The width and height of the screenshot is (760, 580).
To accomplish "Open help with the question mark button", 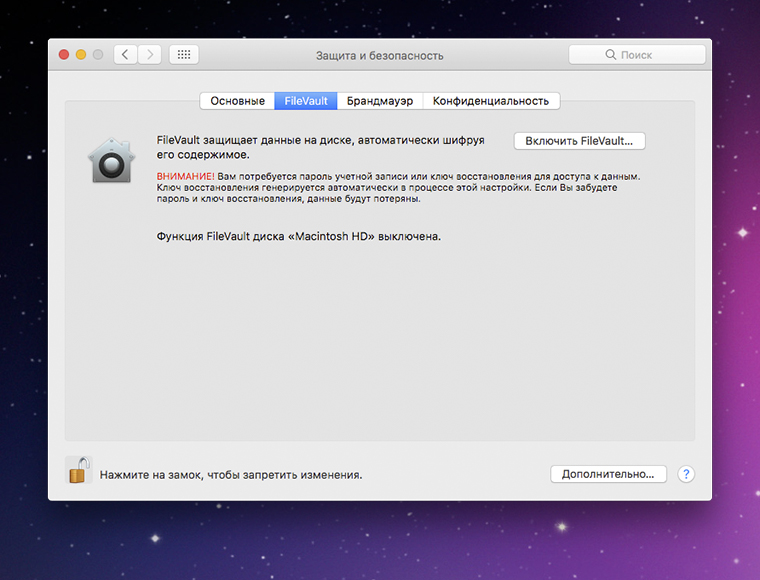I will 686,474.
